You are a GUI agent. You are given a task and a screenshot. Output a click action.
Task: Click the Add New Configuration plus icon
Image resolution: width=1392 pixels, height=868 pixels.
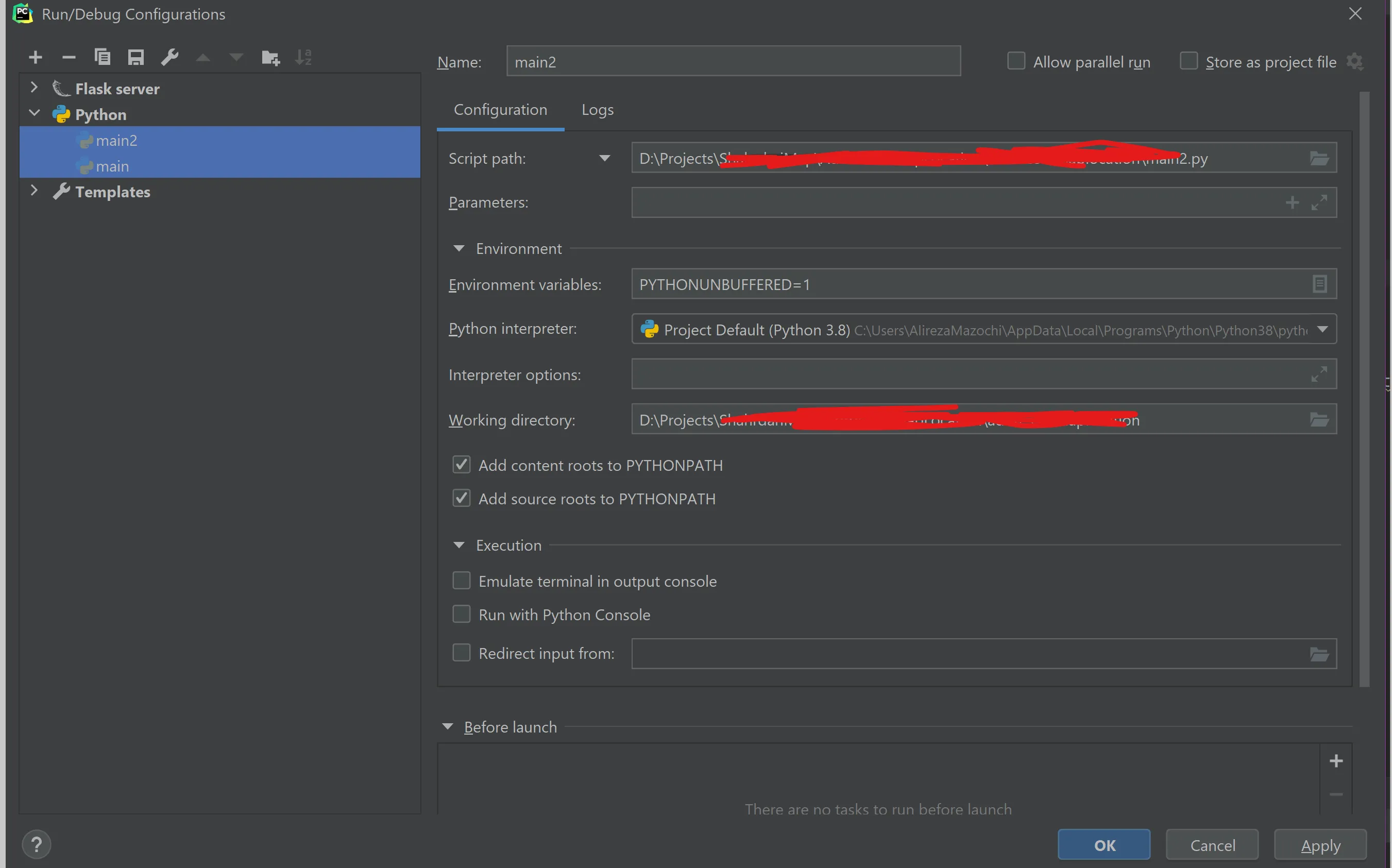click(36, 57)
